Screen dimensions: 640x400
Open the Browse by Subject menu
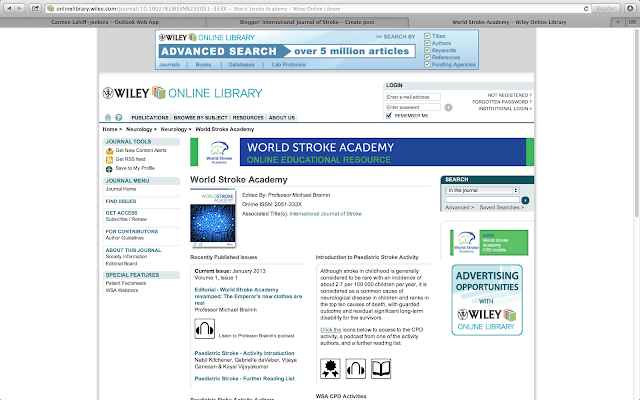pos(200,118)
